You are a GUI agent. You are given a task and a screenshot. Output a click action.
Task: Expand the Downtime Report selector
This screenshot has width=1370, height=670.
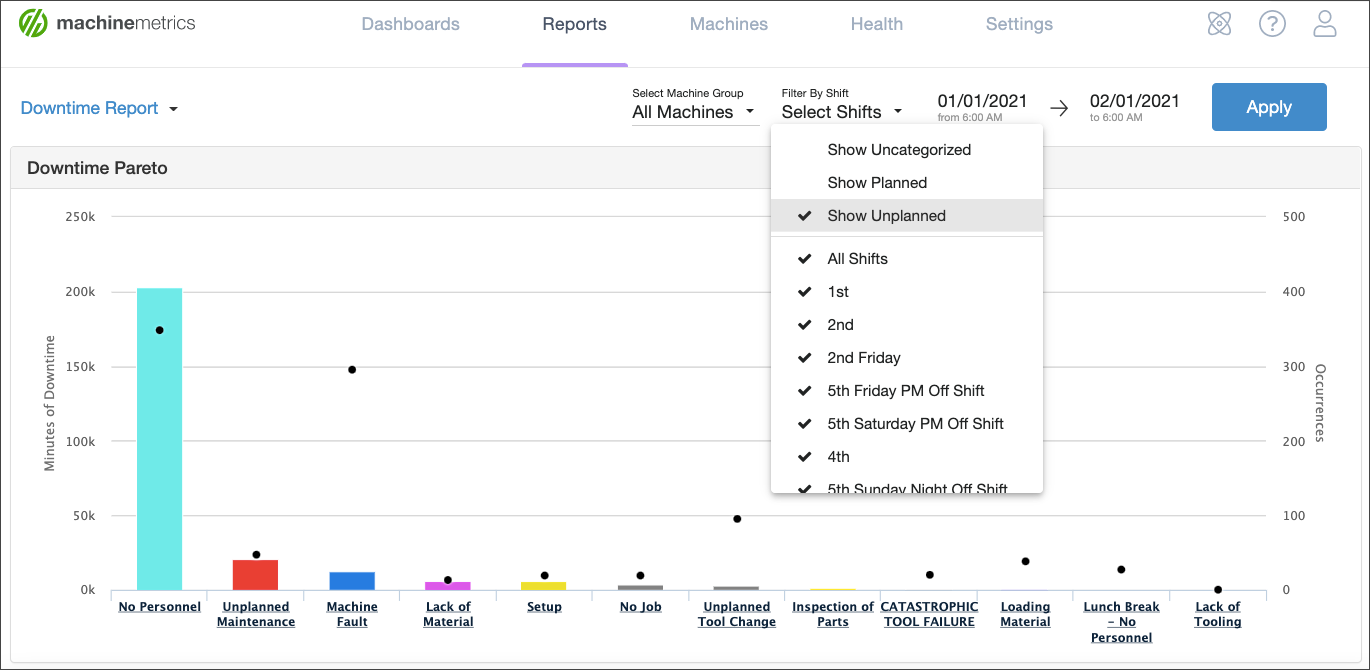pos(100,107)
